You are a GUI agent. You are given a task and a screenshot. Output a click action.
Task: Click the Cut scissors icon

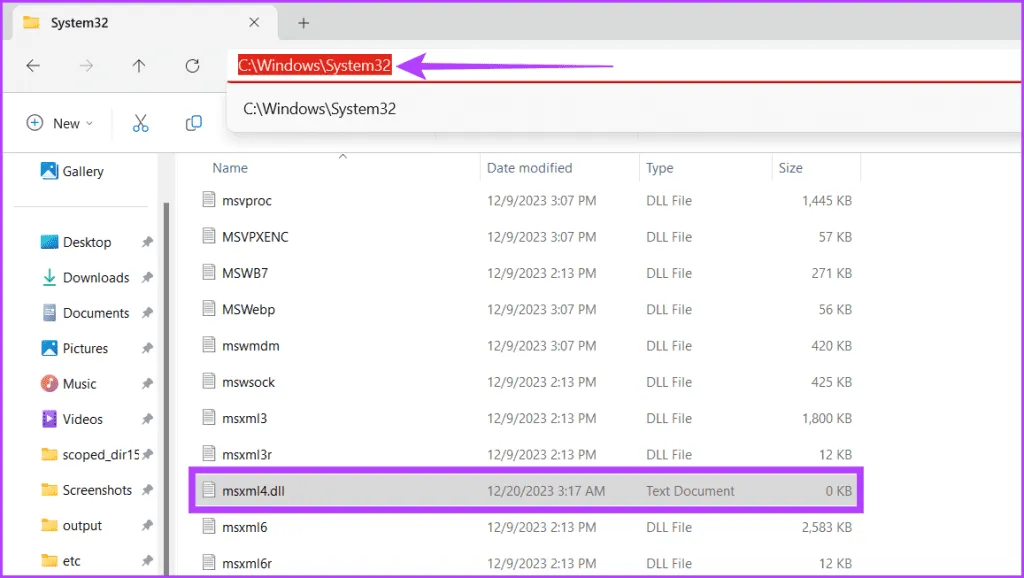tap(140, 123)
